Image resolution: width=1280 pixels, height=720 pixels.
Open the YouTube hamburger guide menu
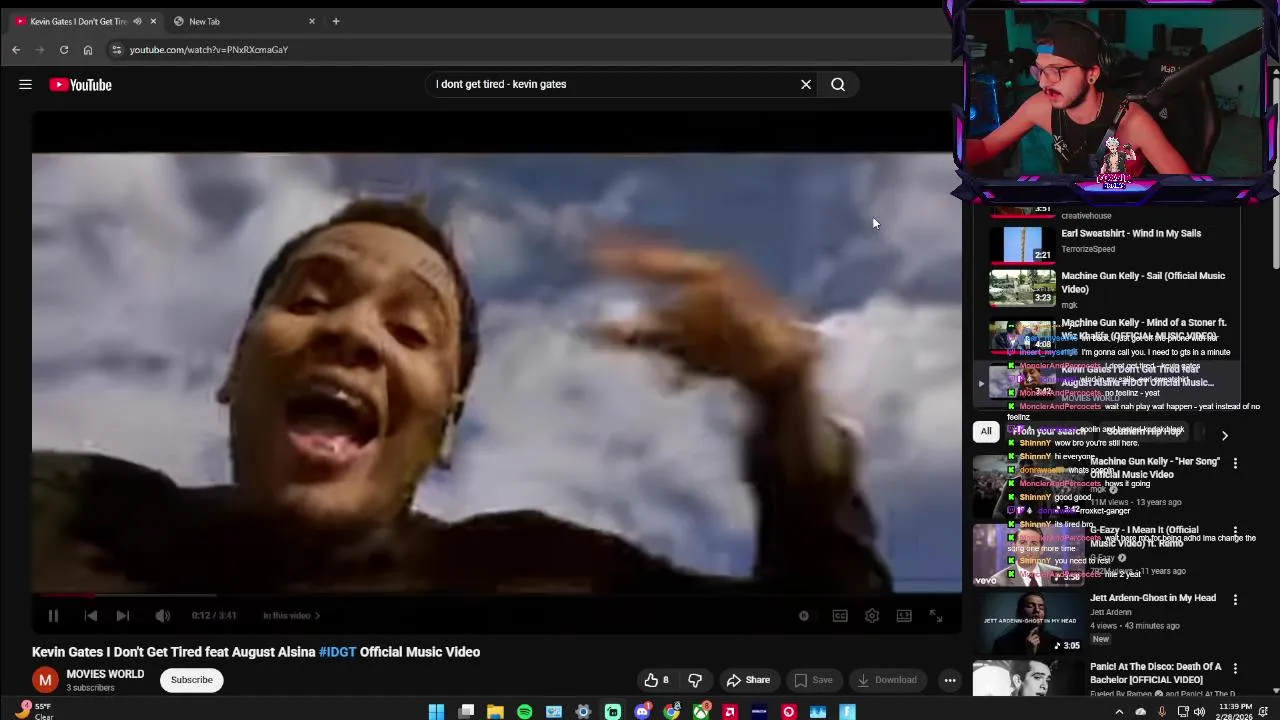tap(25, 85)
